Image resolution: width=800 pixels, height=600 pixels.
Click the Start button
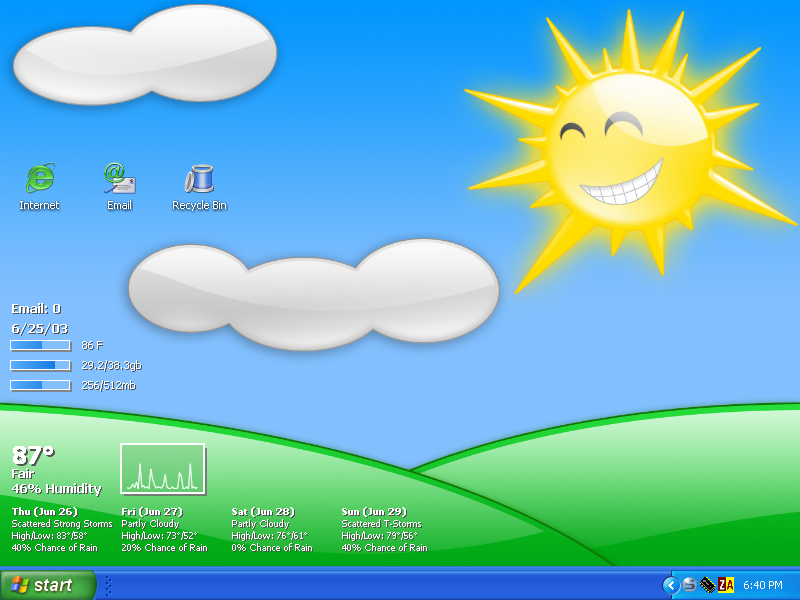point(47,585)
